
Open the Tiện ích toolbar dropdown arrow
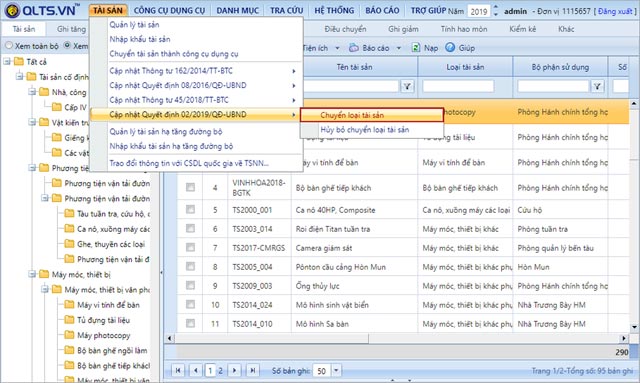338,48
